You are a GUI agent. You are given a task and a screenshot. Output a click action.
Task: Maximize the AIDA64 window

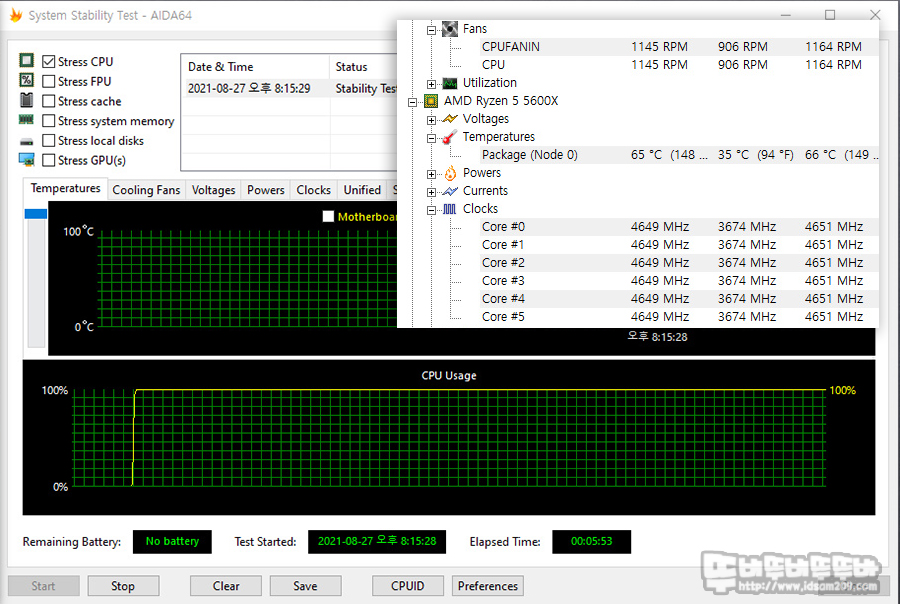[x=830, y=14]
